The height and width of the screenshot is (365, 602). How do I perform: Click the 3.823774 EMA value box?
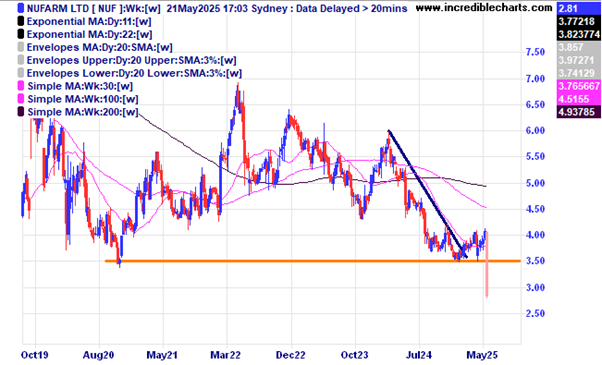tap(579, 34)
